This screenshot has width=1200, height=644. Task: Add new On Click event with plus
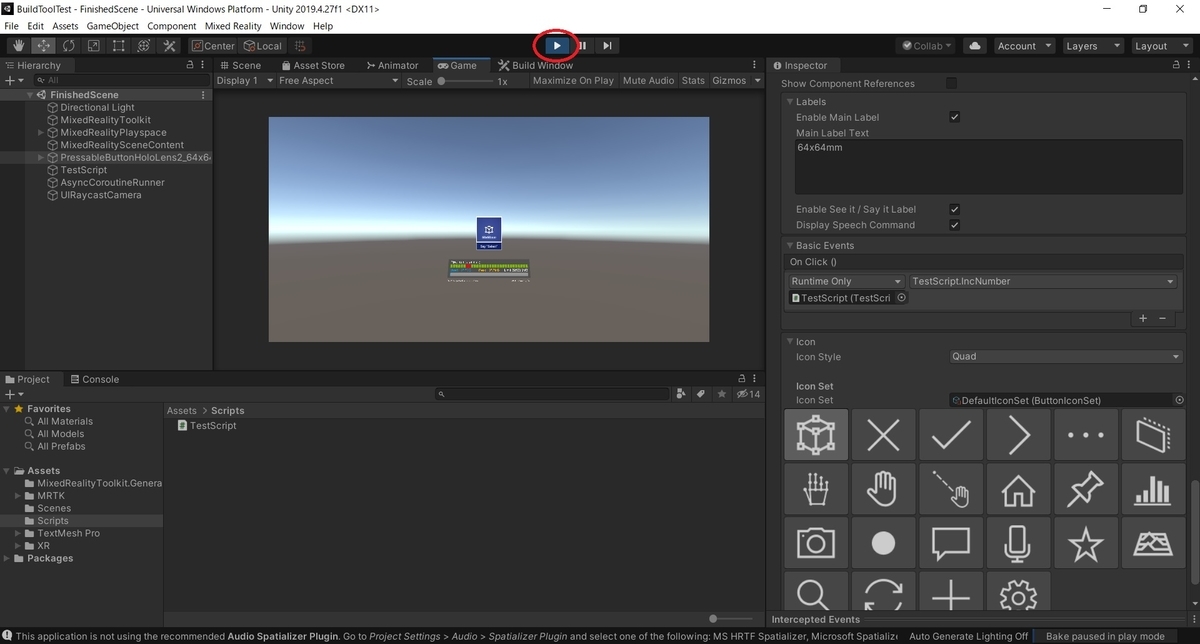1144,318
